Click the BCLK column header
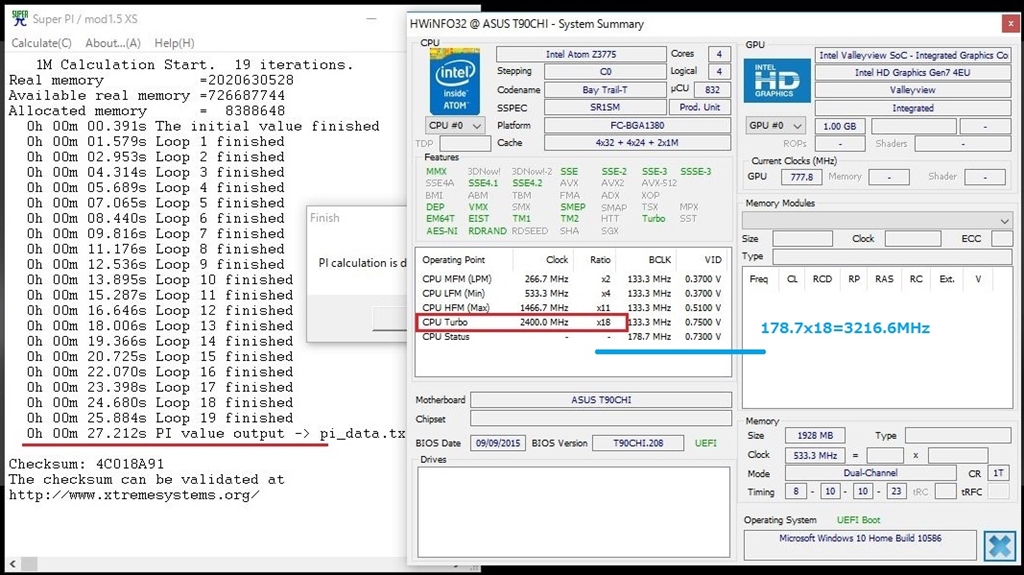The image size is (1024, 575). pos(660,259)
